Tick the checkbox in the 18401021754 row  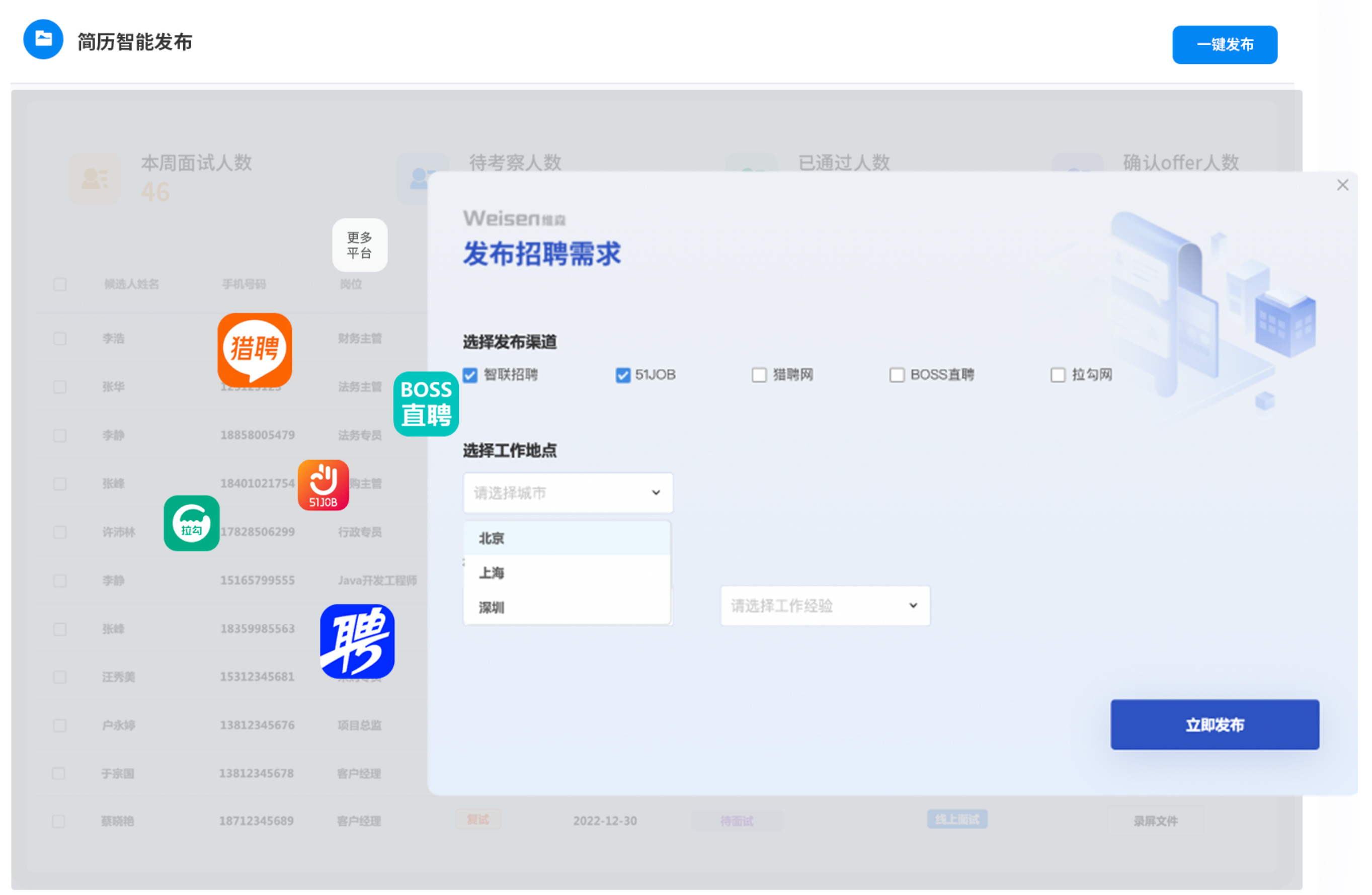tap(60, 483)
